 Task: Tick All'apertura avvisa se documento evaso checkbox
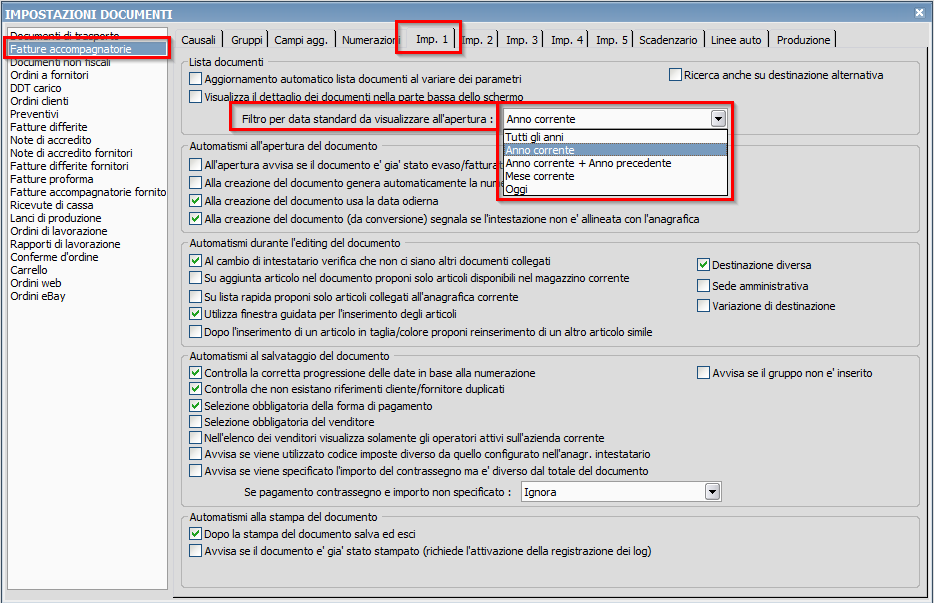click(195, 164)
